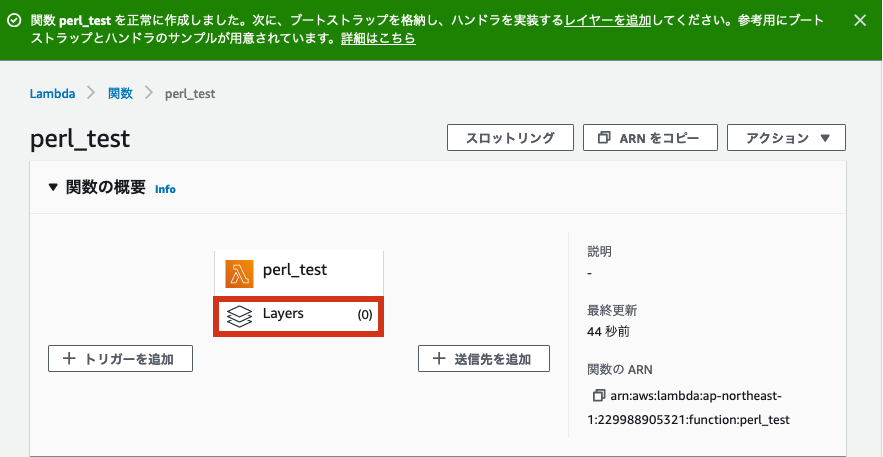
Task: Click the 説明 label
Action: coord(599,252)
